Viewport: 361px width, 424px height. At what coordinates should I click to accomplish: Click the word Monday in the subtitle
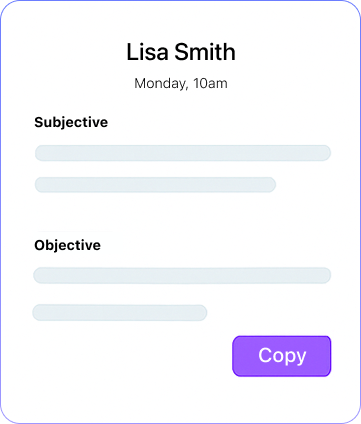point(161,84)
